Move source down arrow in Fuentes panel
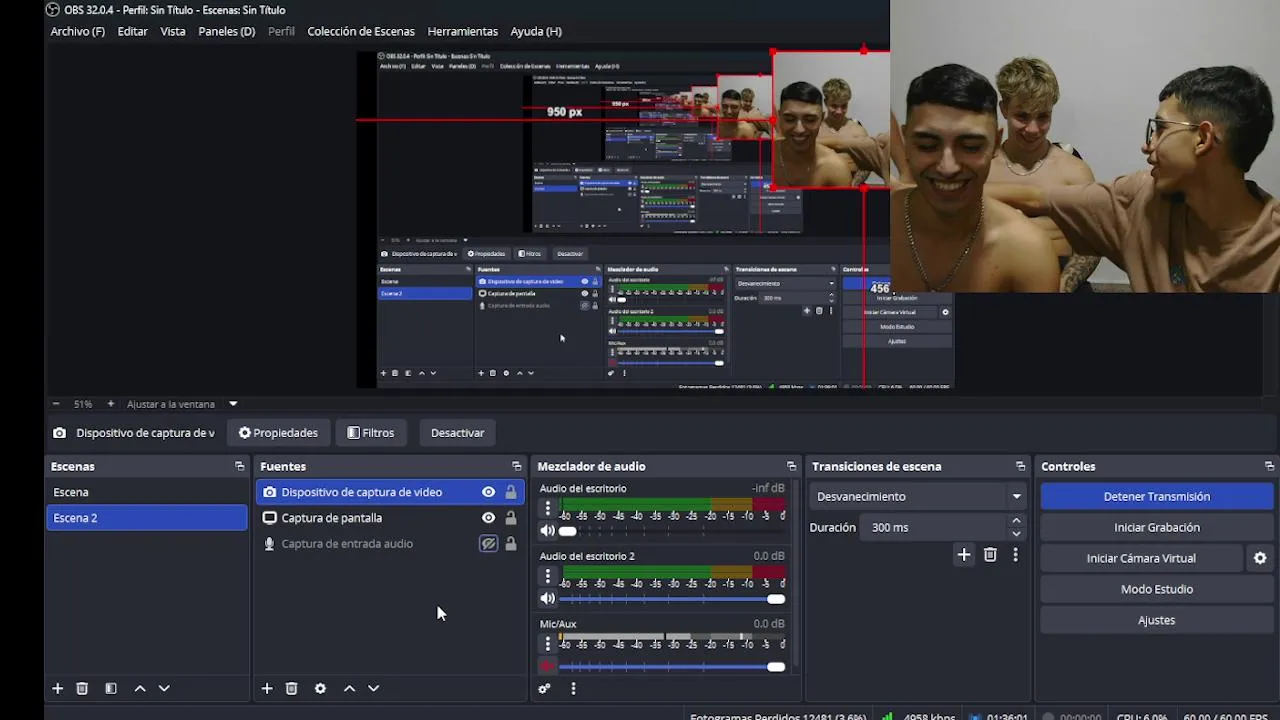This screenshot has width=1280, height=720. pyautogui.click(x=373, y=688)
